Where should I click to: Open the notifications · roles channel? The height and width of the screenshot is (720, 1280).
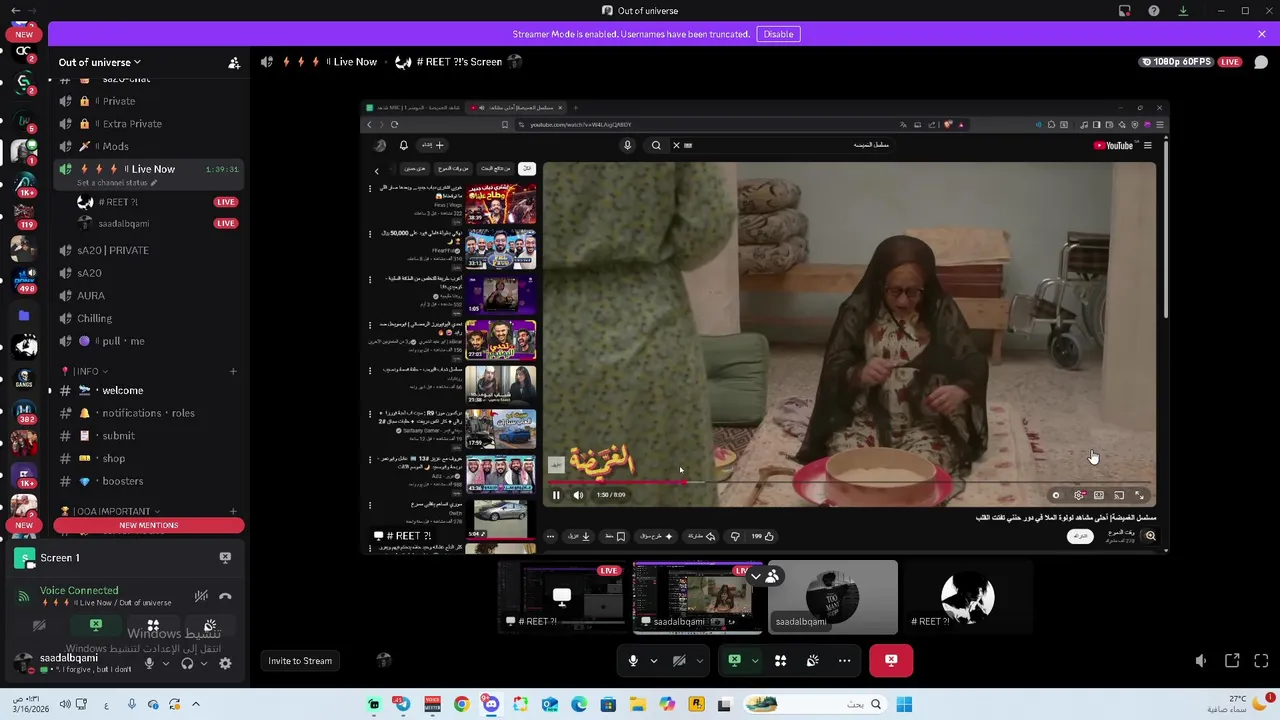(150, 413)
